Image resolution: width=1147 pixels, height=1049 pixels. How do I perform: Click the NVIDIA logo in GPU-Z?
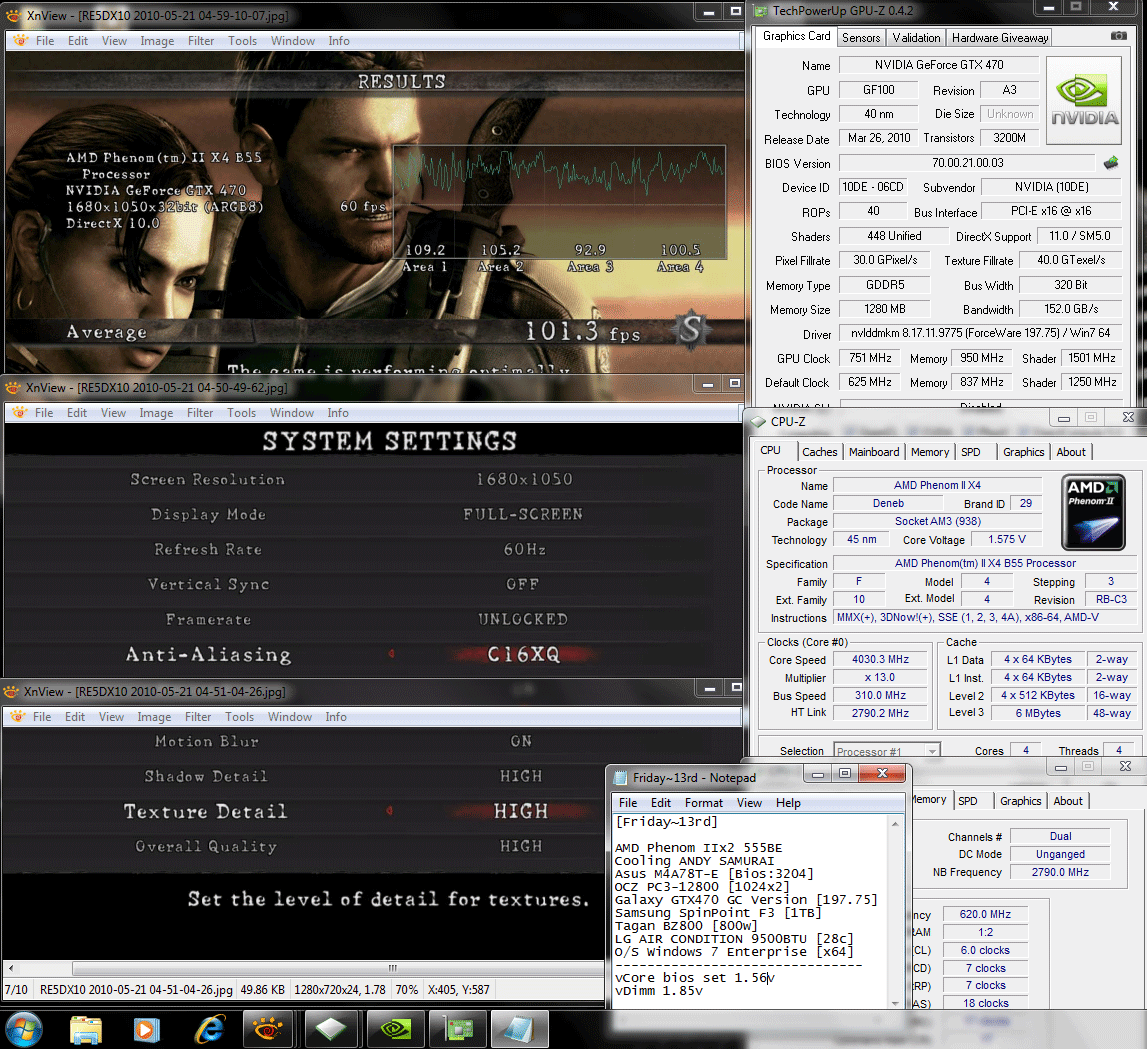(x=1084, y=101)
